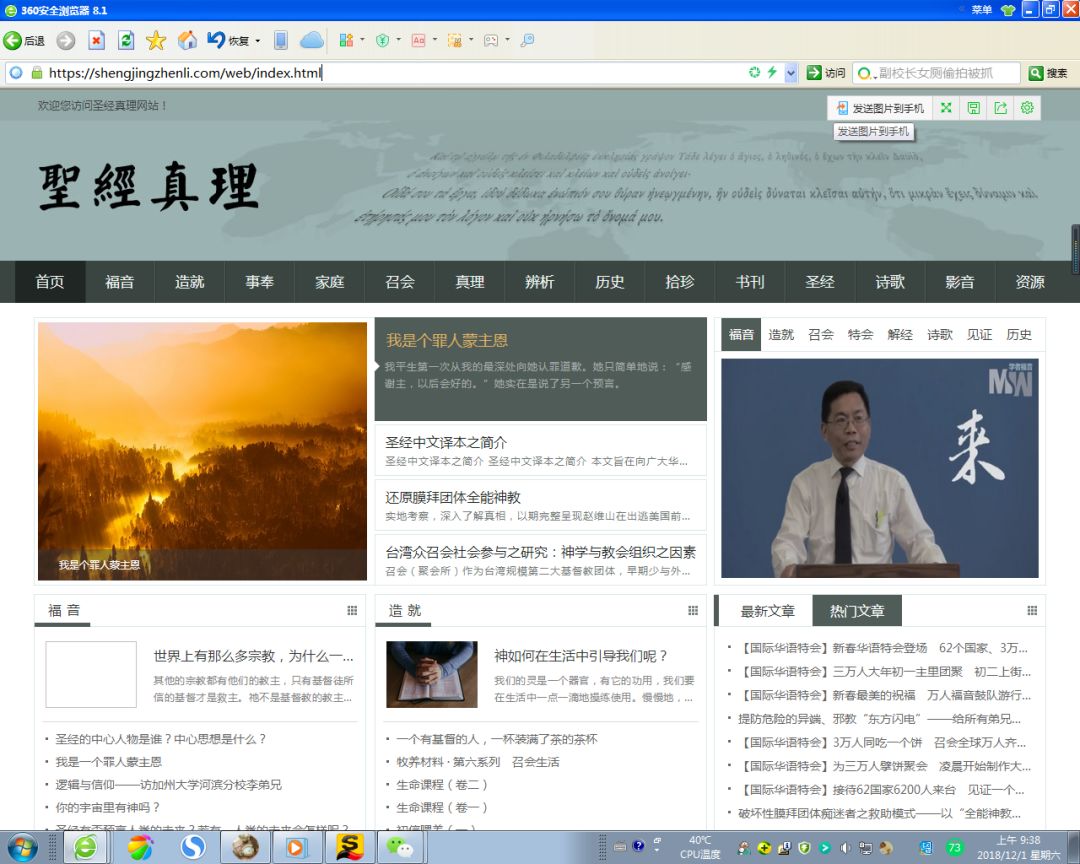Switch to the 见证 video tab

(979, 335)
